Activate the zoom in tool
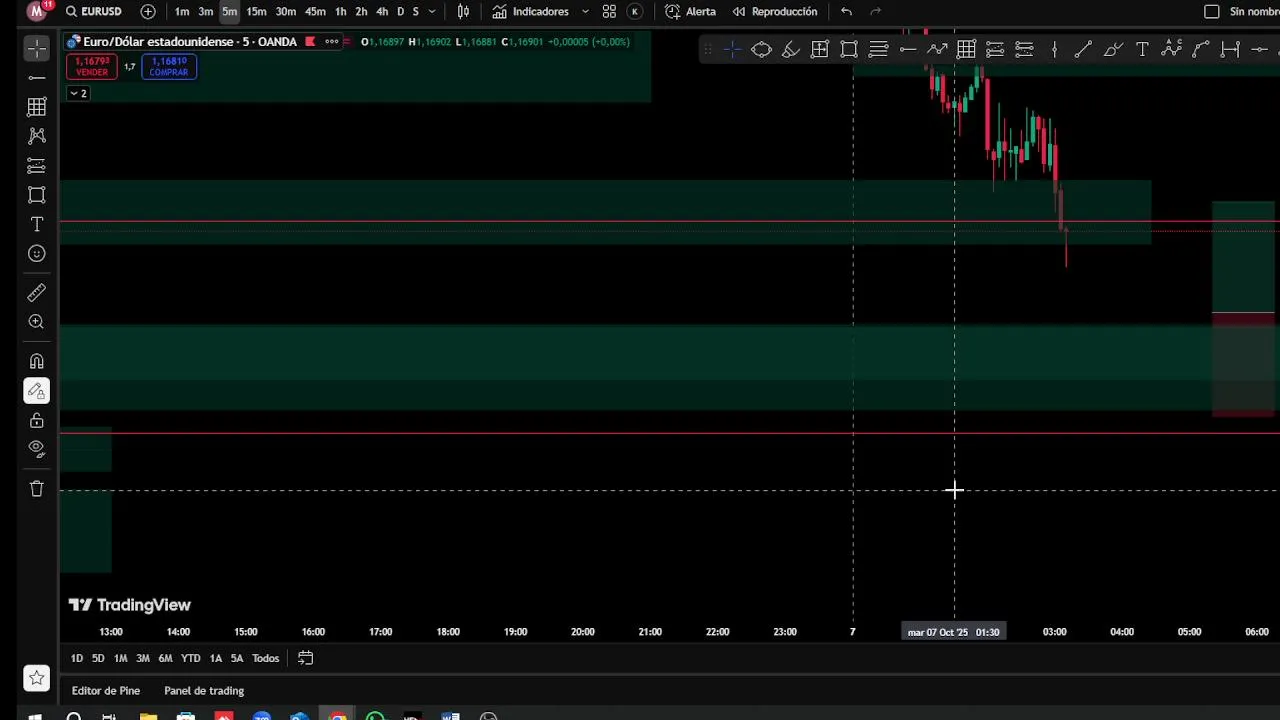Image resolution: width=1280 pixels, height=720 pixels. 37,322
